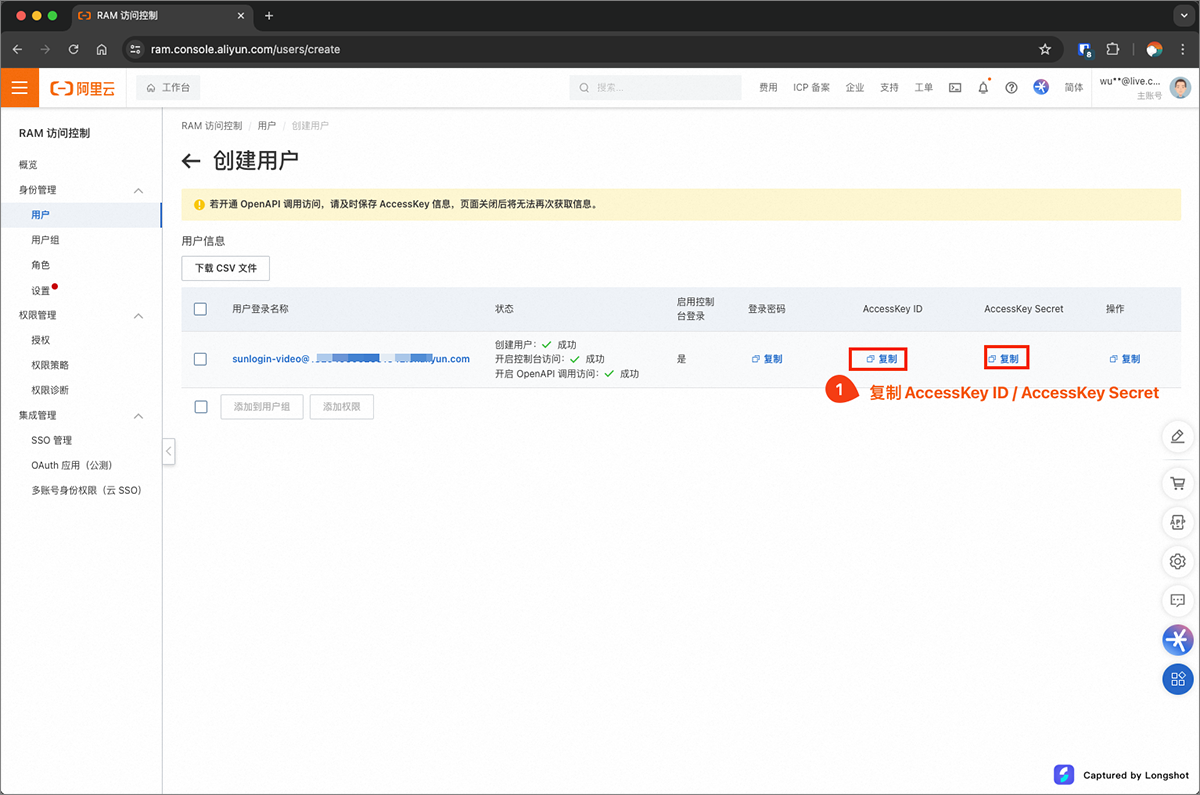Screen dimensions: 1200x795
Task: Copy the AccessKey Secret
Action: click(1005, 359)
